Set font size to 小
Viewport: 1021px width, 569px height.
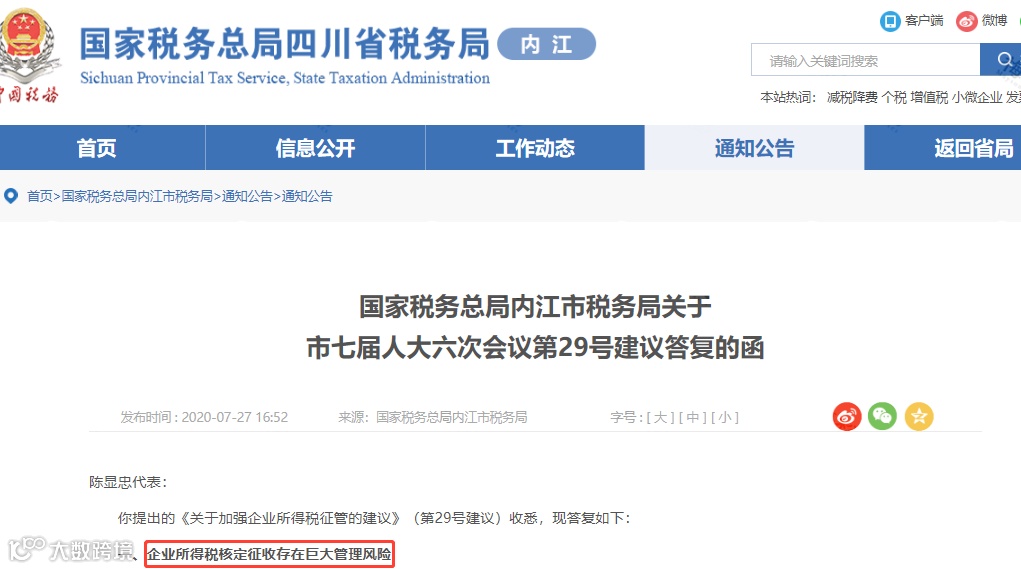(725, 417)
